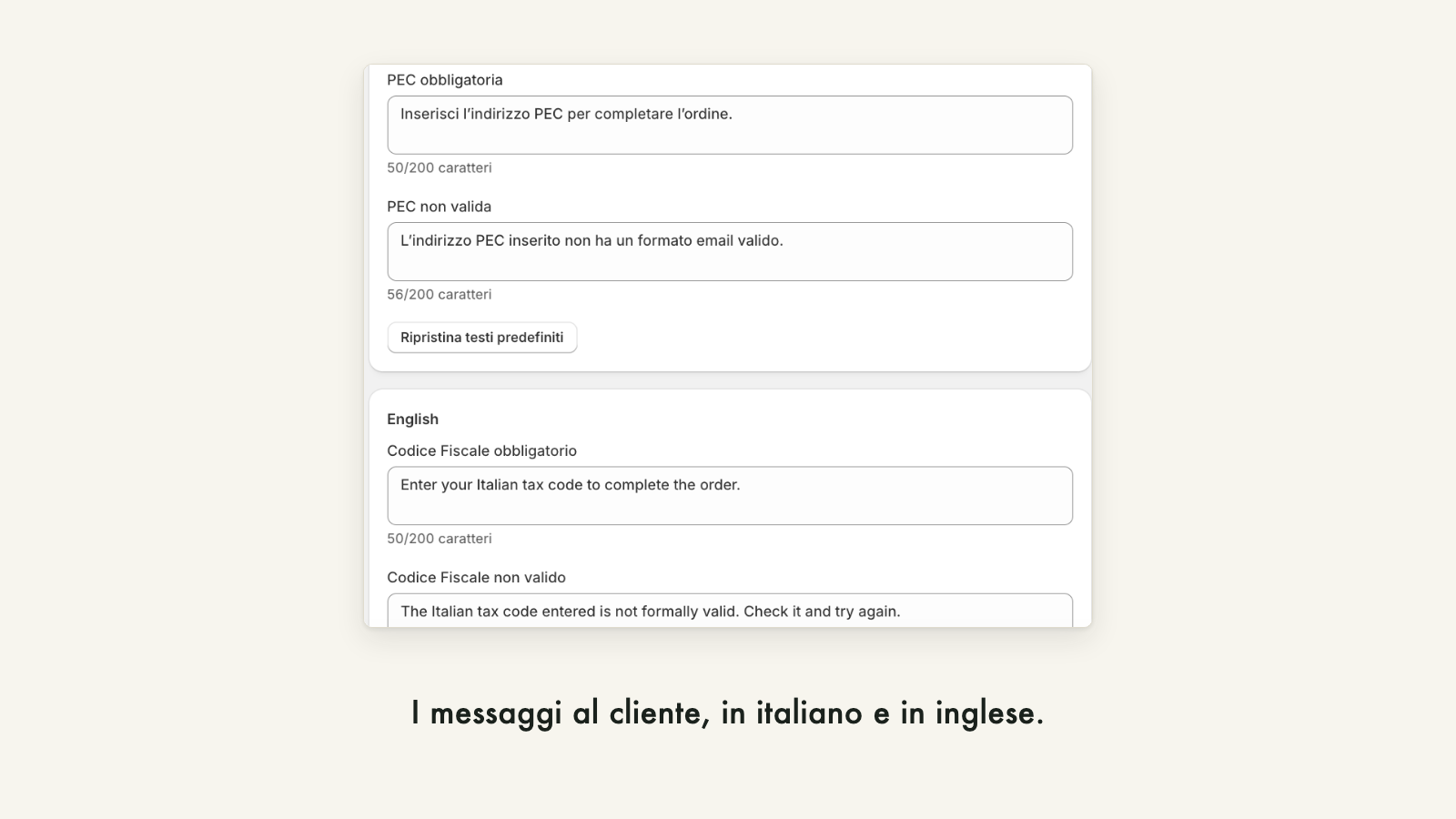Image resolution: width=1456 pixels, height=819 pixels.
Task: Click character counter below PEC obbligatoria field
Action: pyautogui.click(x=440, y=168)
